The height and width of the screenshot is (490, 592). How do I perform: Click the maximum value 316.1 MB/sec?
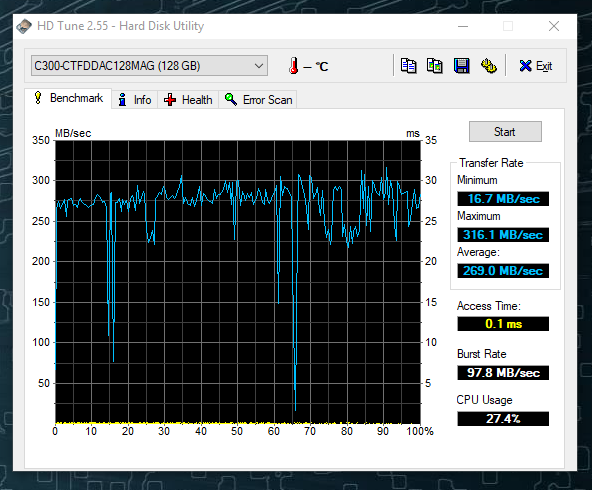503,235
